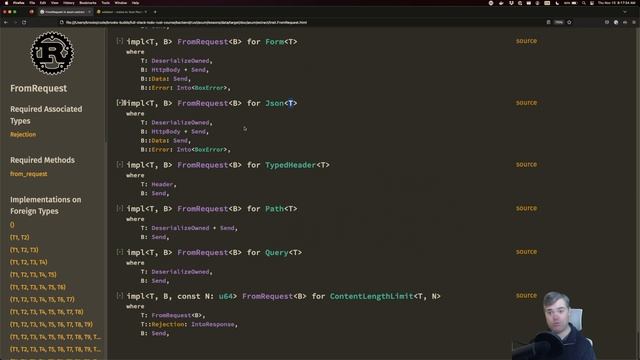Select the (T1, T2, T3, T4, T5) sidebar entry

(33, 275)
